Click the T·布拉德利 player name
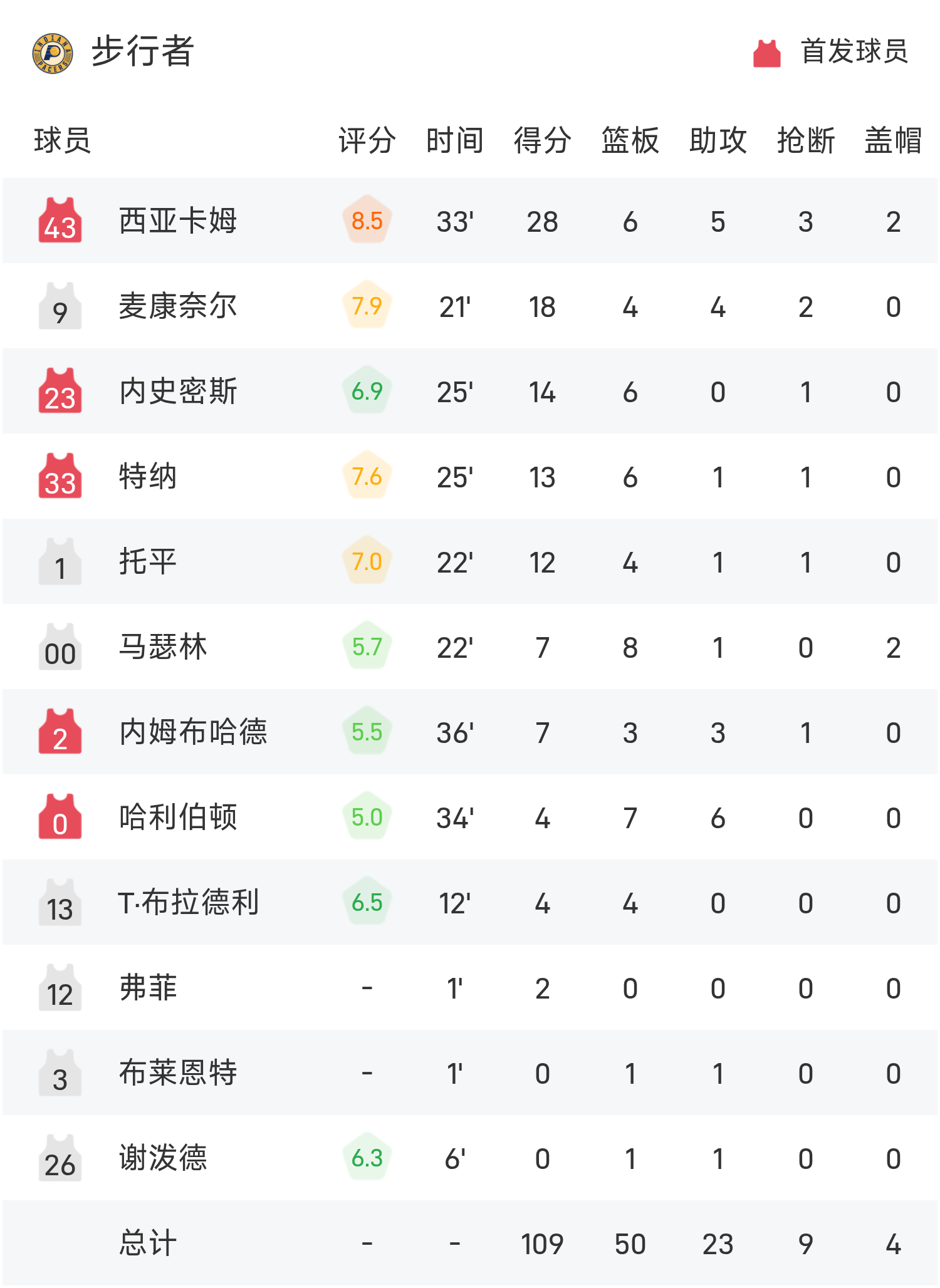 point(188,903)
